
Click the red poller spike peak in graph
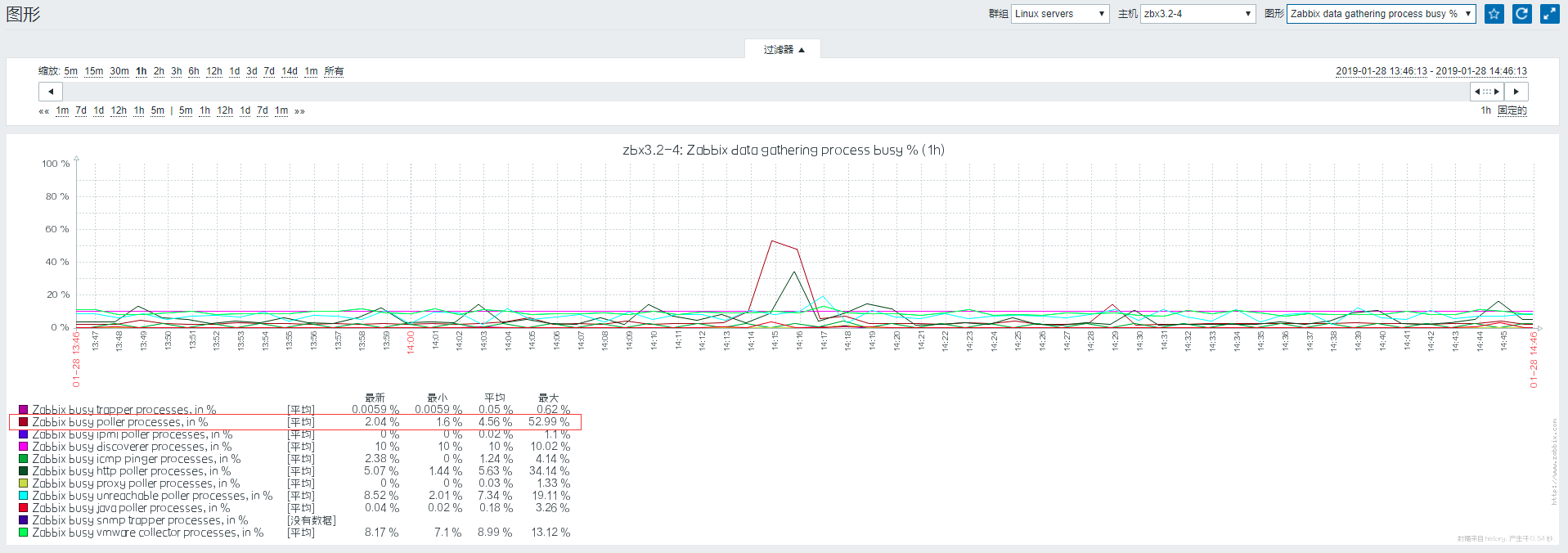771,241
